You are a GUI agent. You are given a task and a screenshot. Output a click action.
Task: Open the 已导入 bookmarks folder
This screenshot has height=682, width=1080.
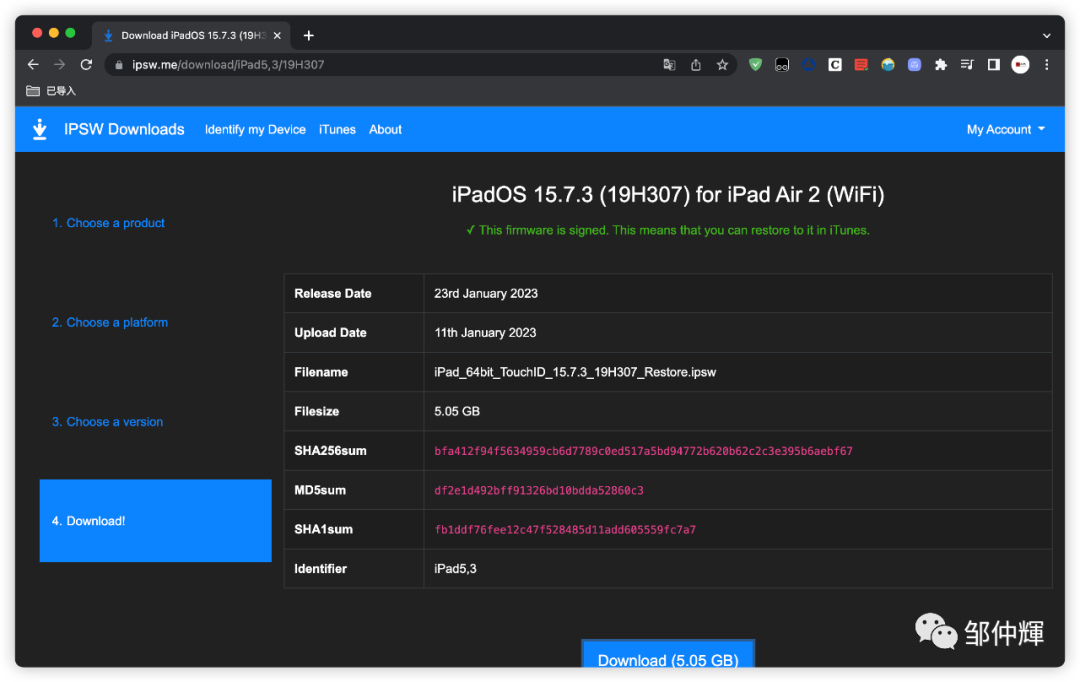tap(51, 91)
